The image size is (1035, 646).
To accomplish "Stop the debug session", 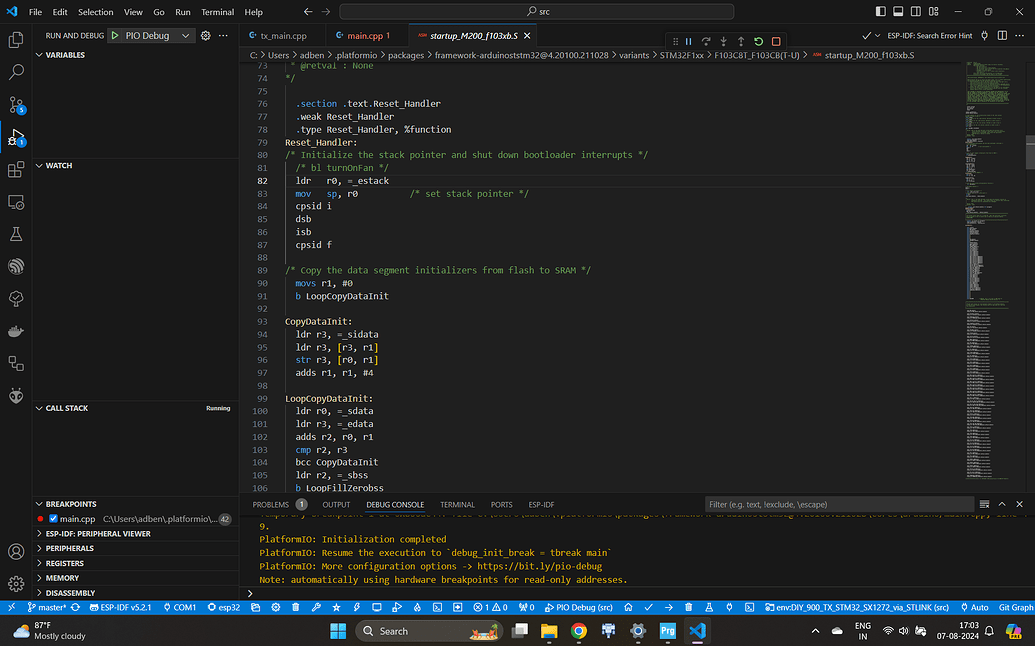I will 776,42.
